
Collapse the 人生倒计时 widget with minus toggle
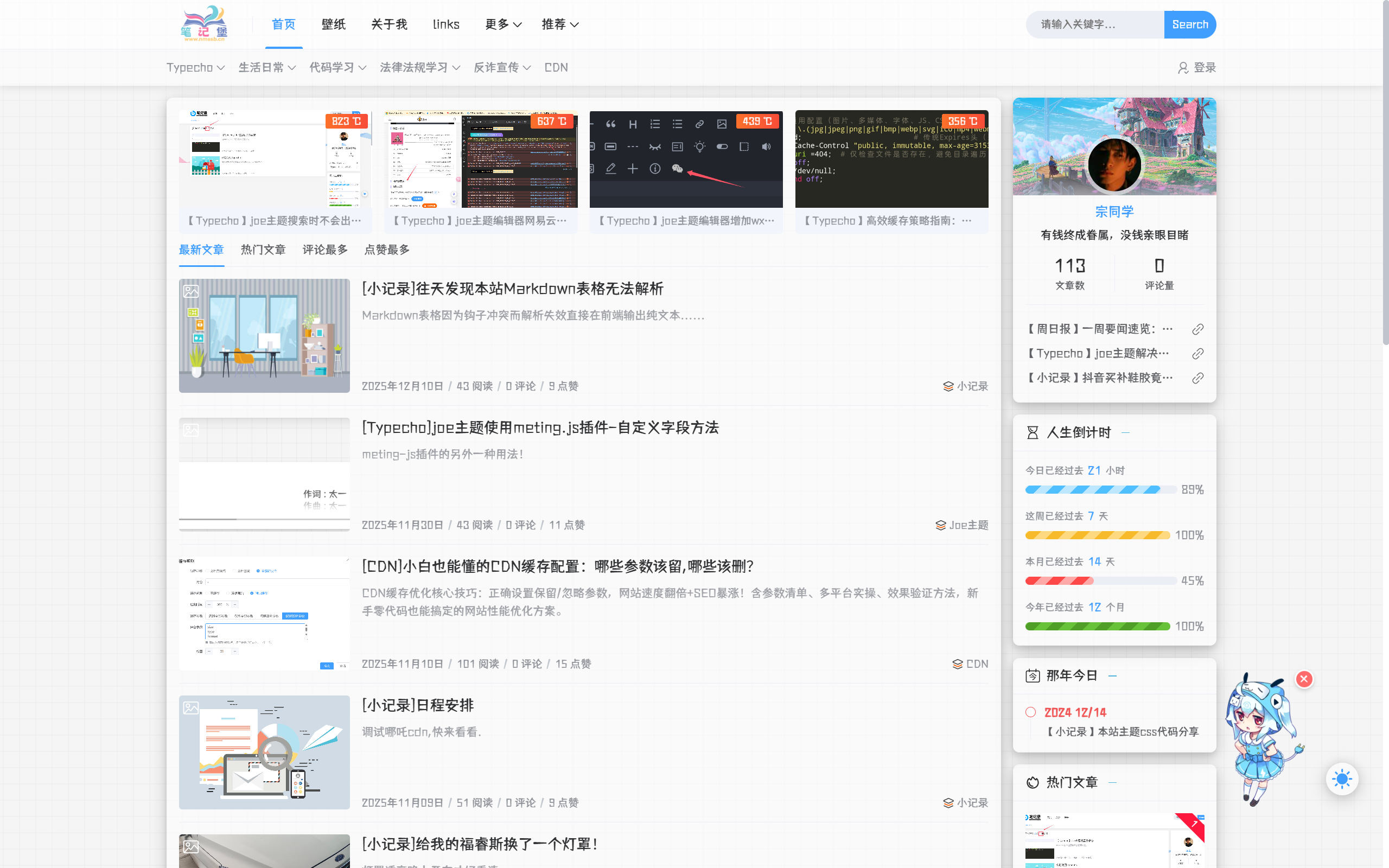1125,432
